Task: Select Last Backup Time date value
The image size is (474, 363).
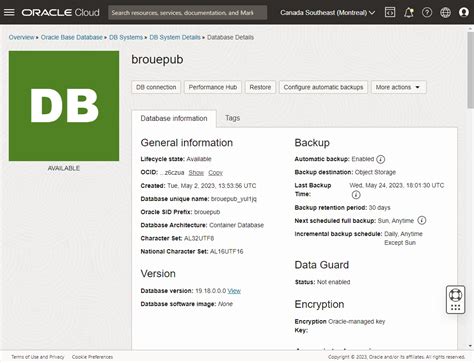Action: 397,185
